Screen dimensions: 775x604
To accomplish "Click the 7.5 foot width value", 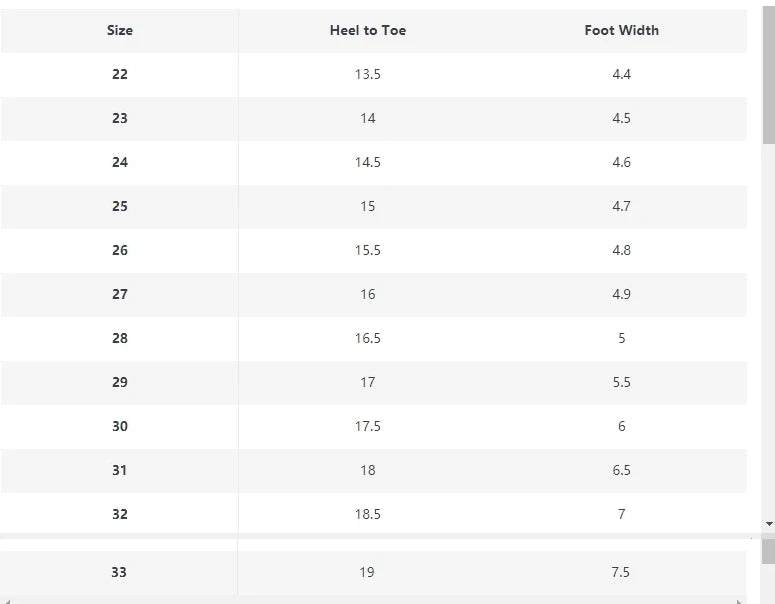I will pos(621,572).
